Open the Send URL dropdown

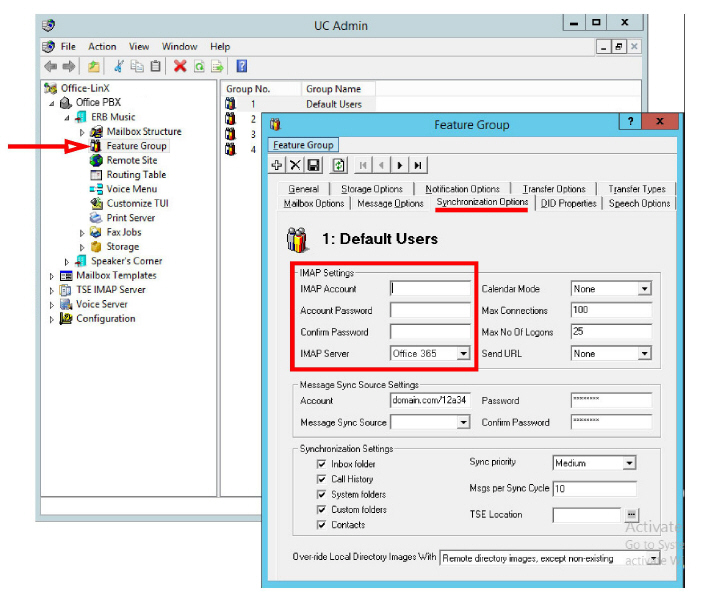pos(645,353)
